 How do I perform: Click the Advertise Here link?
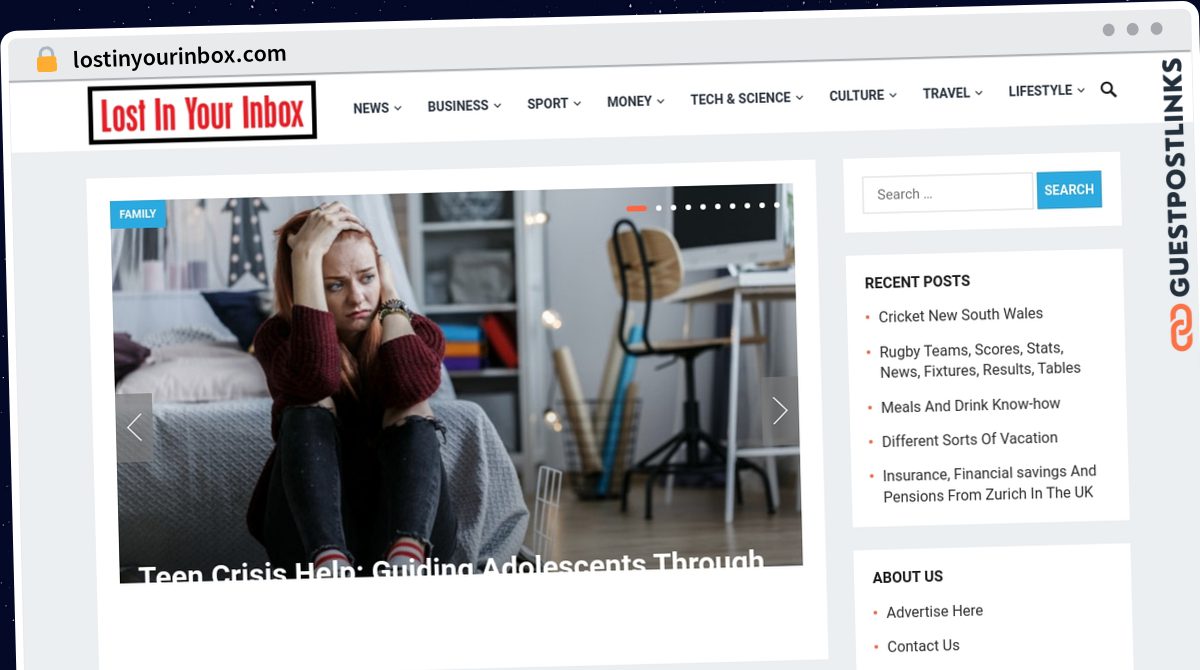(x=934, y=611)
